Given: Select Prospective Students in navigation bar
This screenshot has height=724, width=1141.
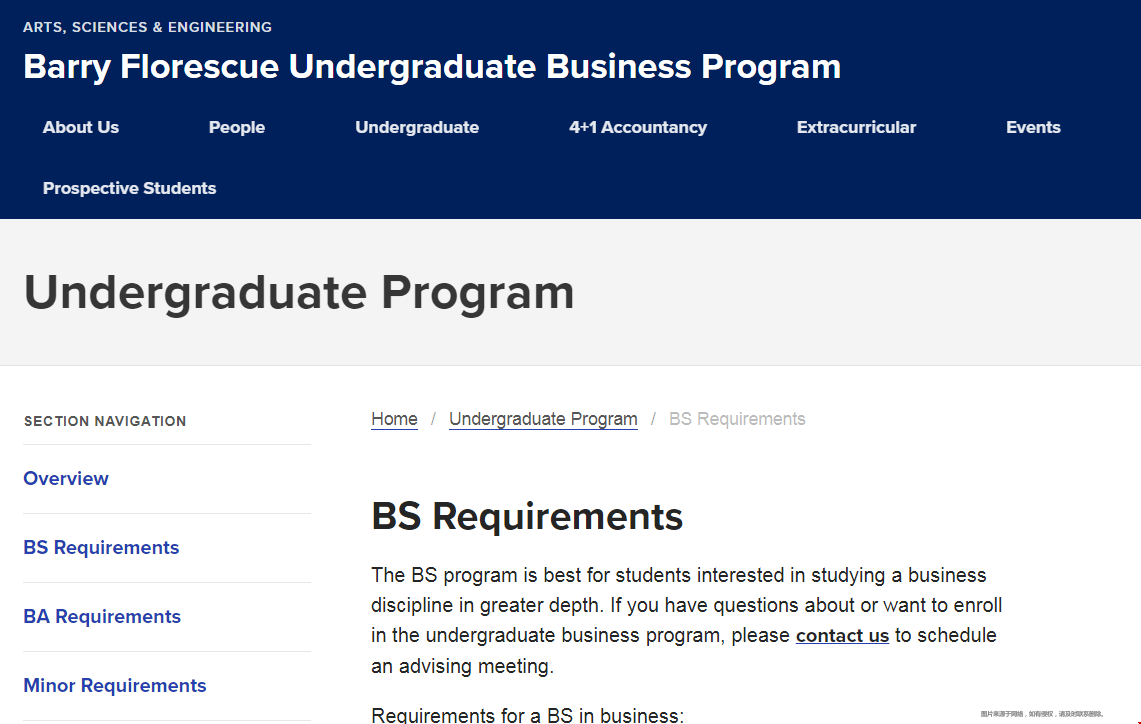Looking at the screenshot, I should [x=130, y=188].
